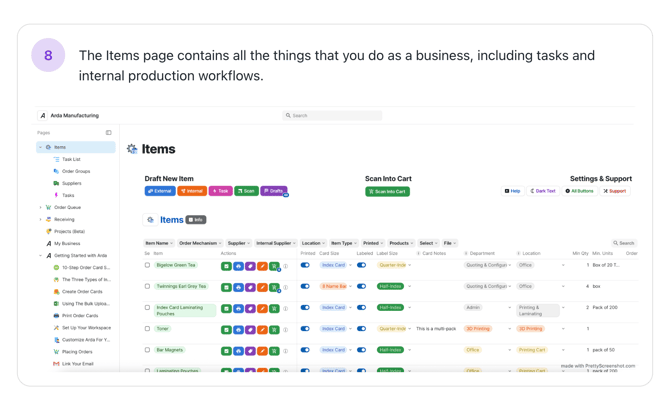Screen dimensions: 670x406
Task: Click the purple action icon for Index Card Laminating Pouches
Action: [250, 308]
